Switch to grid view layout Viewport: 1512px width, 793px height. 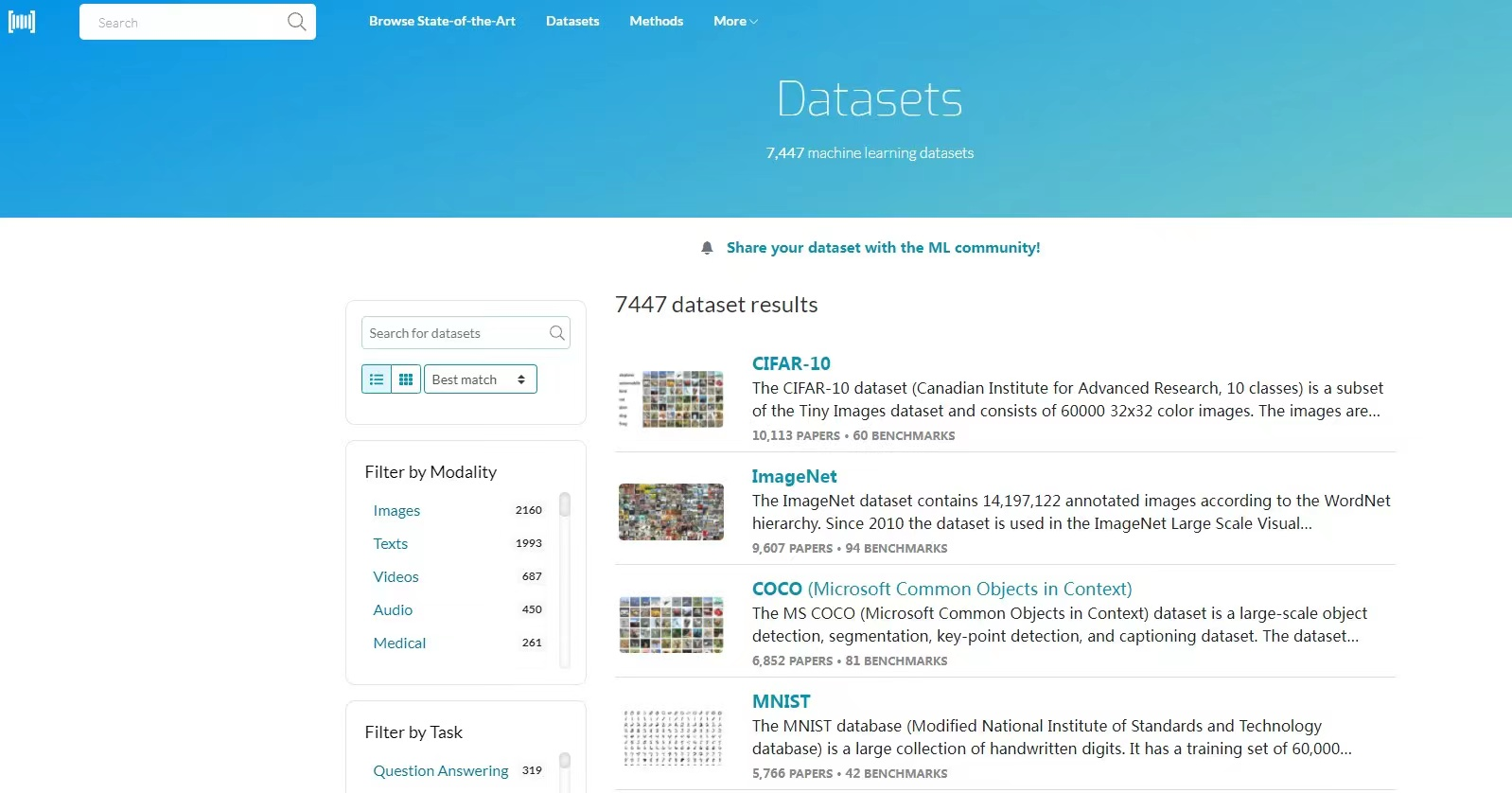tap(406, 379)
